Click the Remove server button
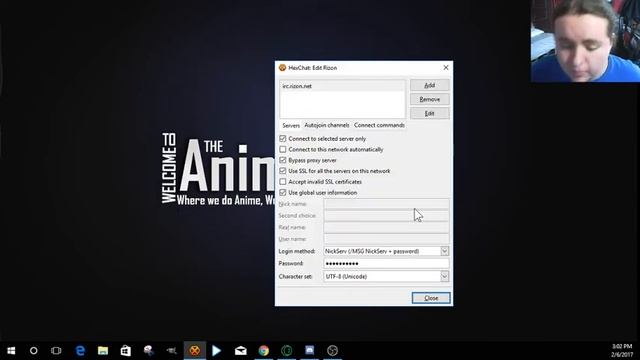 pyautogui.click(x=429, y=99)
